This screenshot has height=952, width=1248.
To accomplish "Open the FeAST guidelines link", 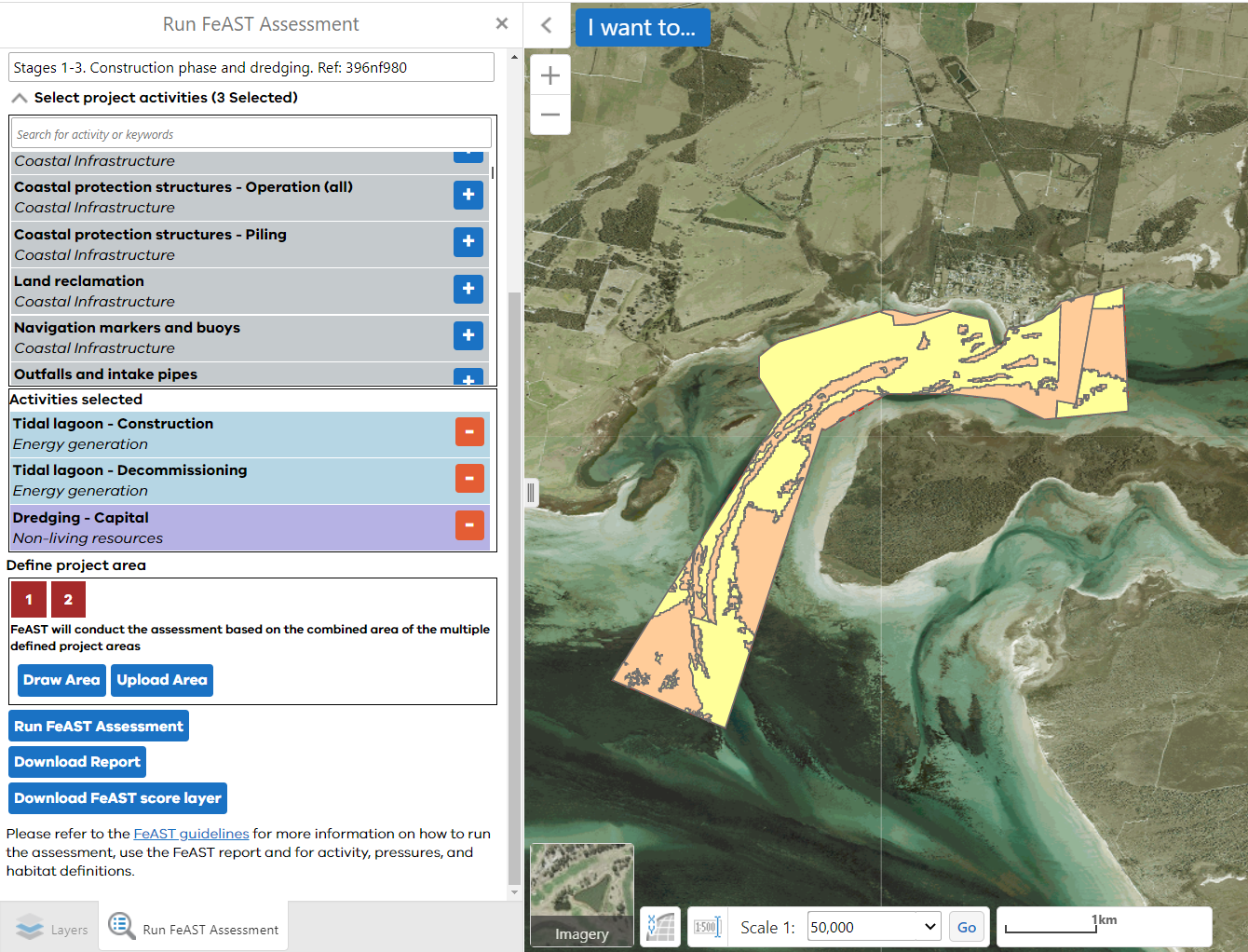I will [x=191, y=834].
